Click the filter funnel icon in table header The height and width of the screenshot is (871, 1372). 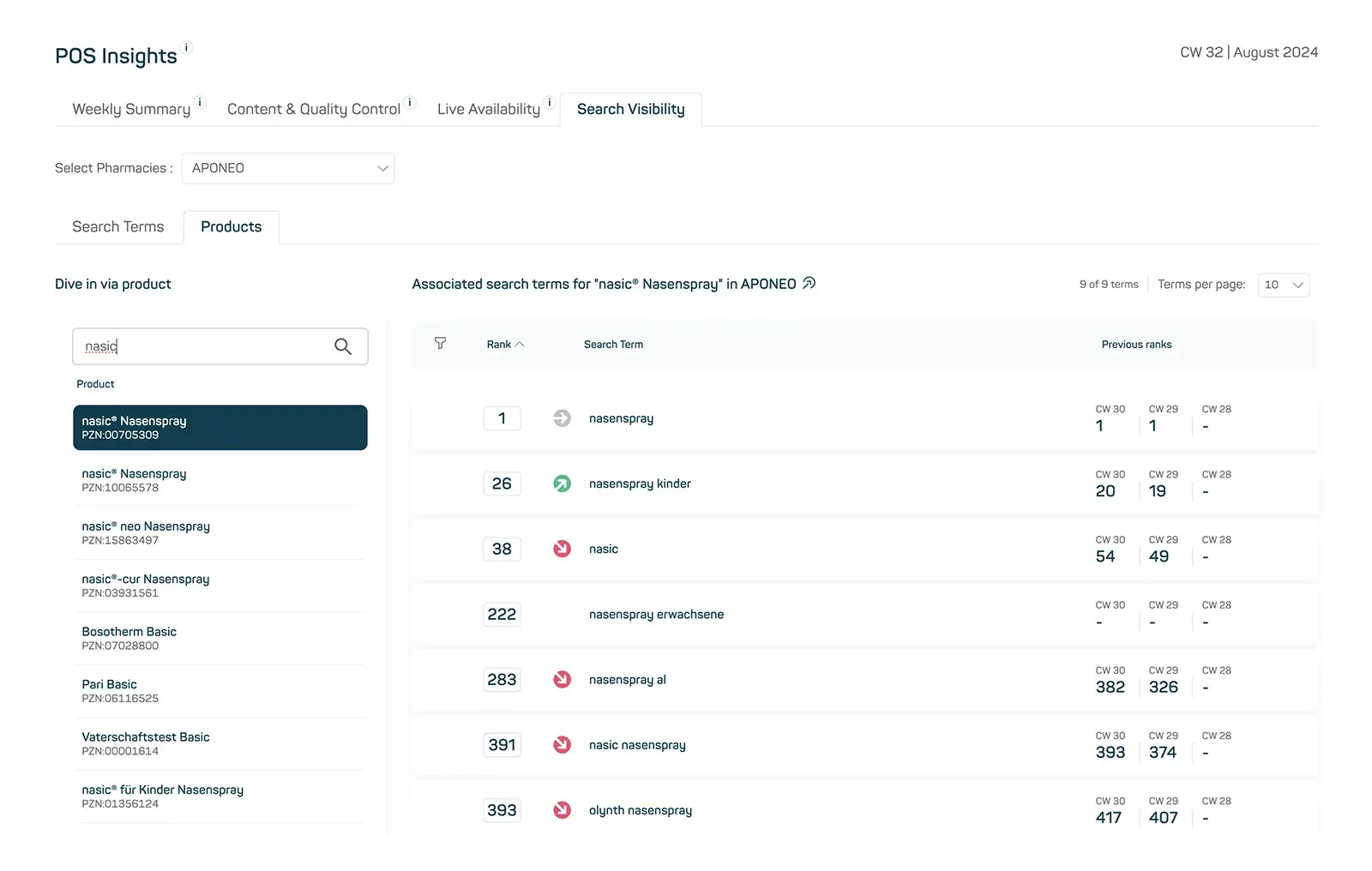pyautogui.click(x=440, y=344)
